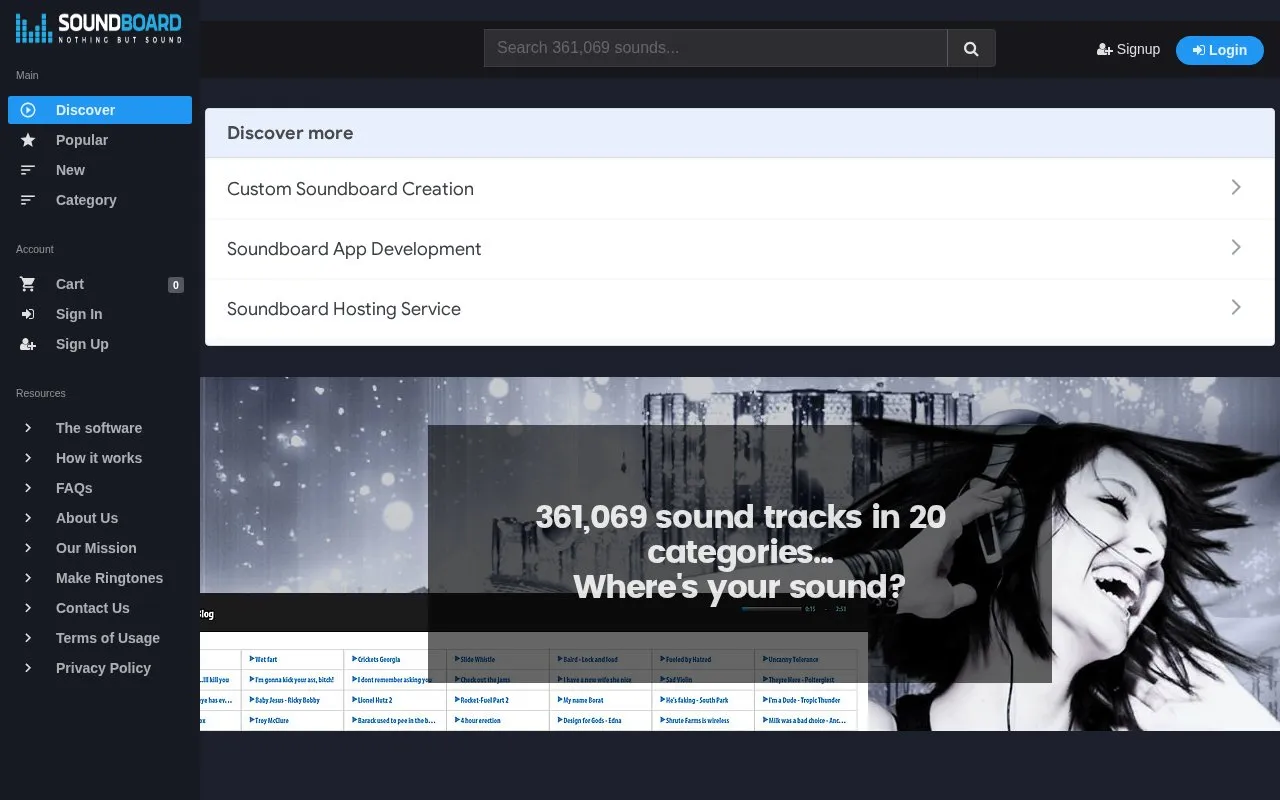Open the About Us link
Image resolution: width=1280 pixels, height=800 pixels.
pos(87,518)
